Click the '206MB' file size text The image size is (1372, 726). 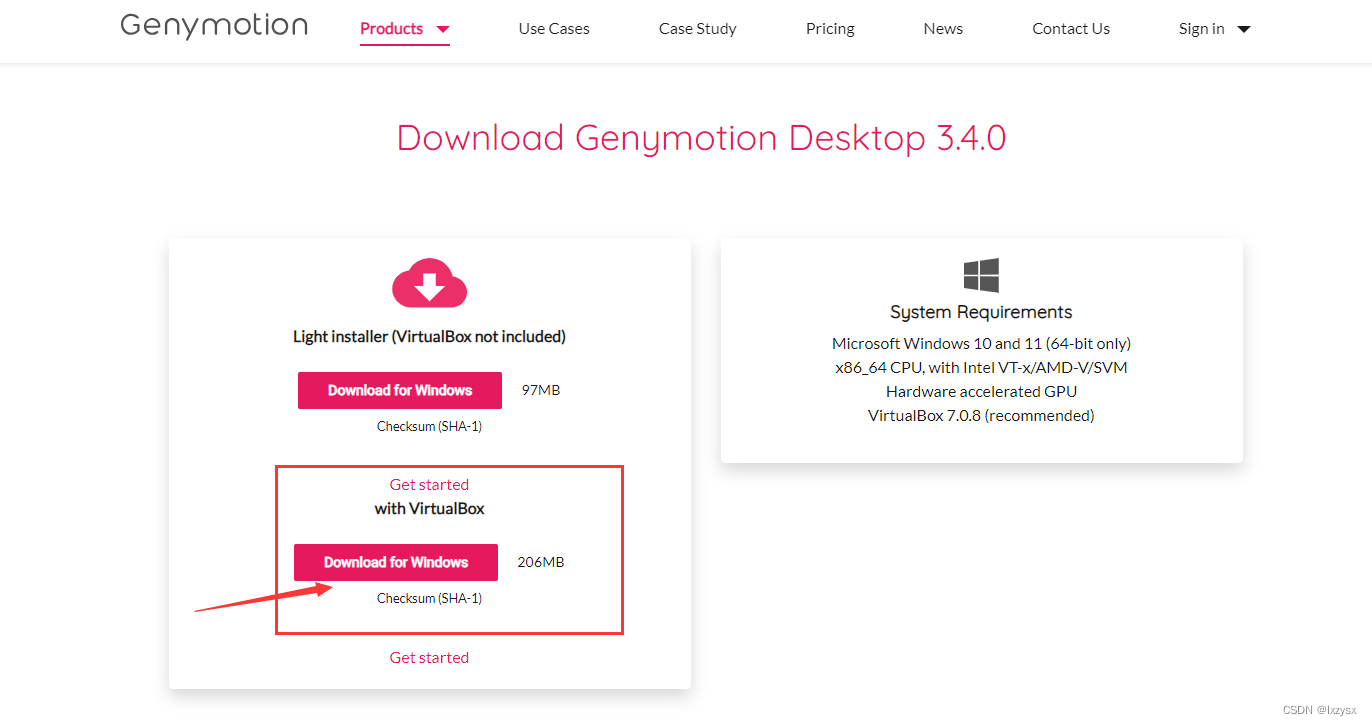(541, 562)
